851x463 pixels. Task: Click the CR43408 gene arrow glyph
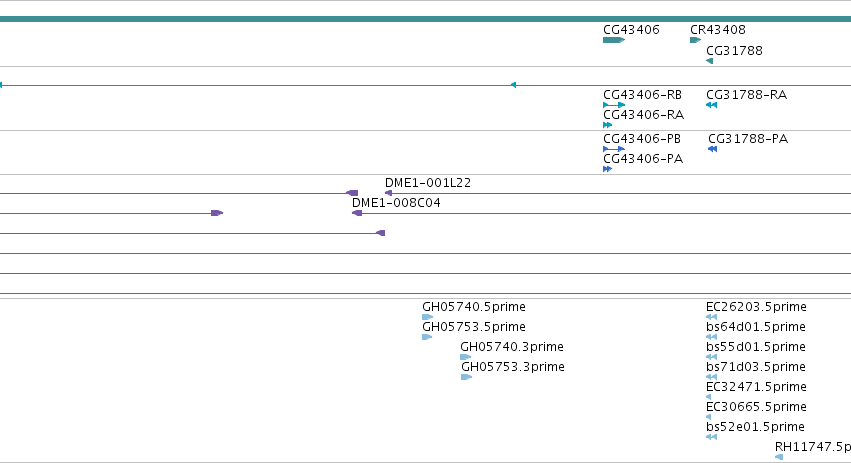(695, 40)
